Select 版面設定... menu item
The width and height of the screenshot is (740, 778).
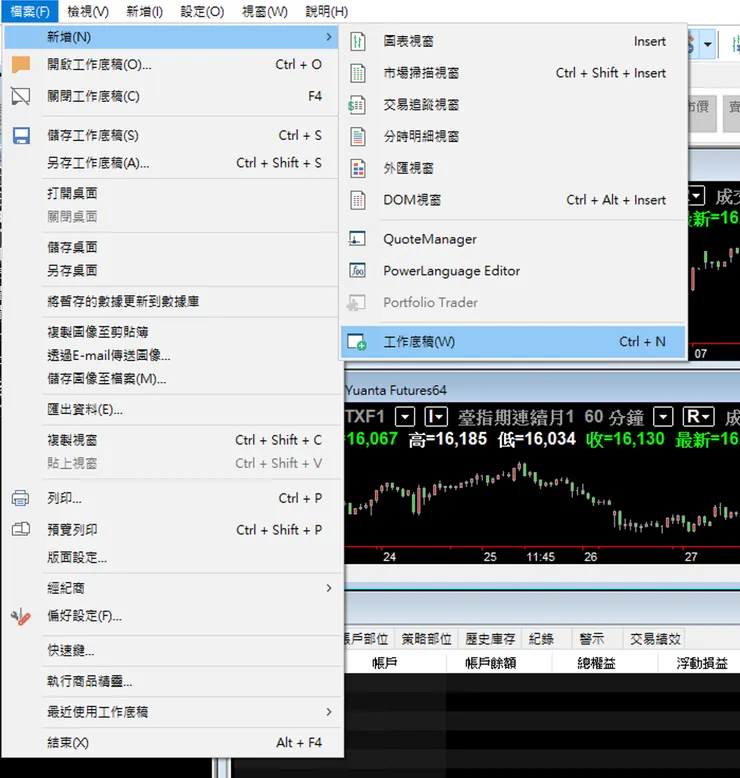(x=172, y=557)
